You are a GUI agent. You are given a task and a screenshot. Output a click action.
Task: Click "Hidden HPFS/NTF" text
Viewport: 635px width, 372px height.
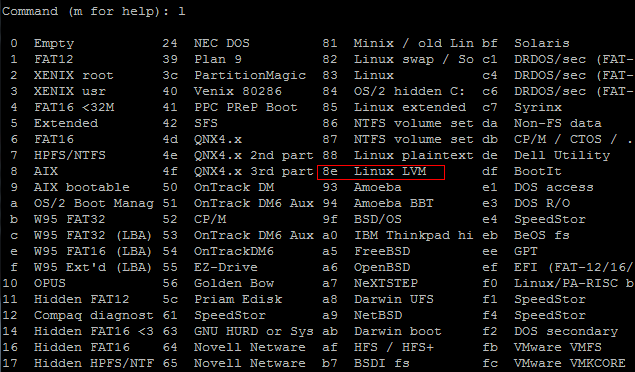[x=94, y=363]
